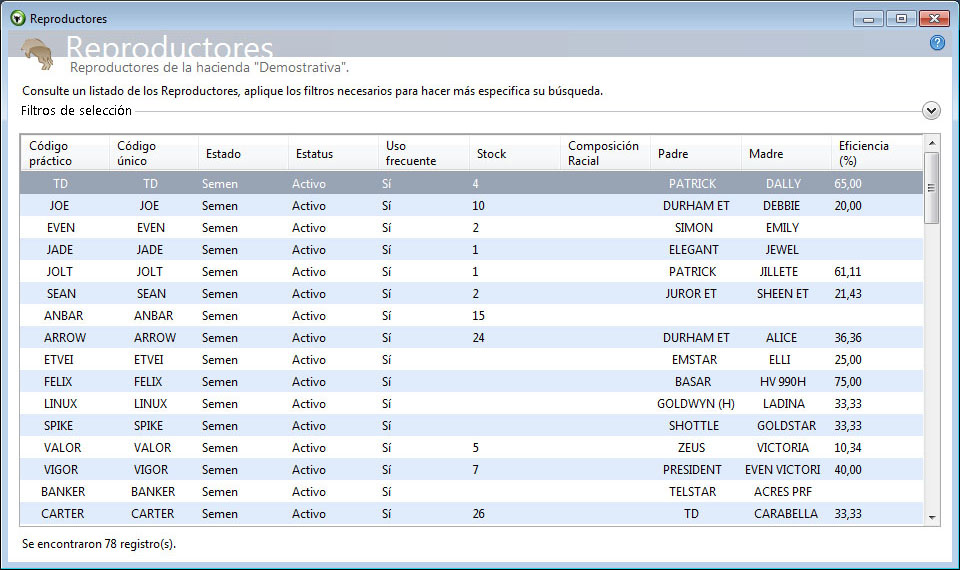Click the ZEUS padre cell

tap(691, 448)
